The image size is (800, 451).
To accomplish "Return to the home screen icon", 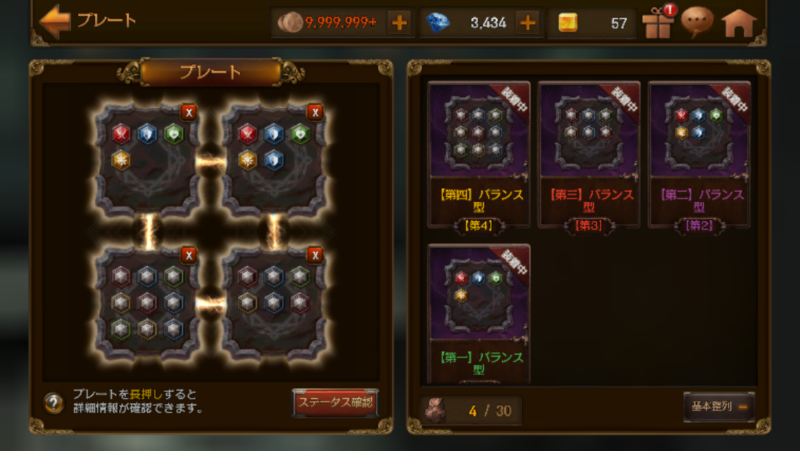I will pos(739,23).
